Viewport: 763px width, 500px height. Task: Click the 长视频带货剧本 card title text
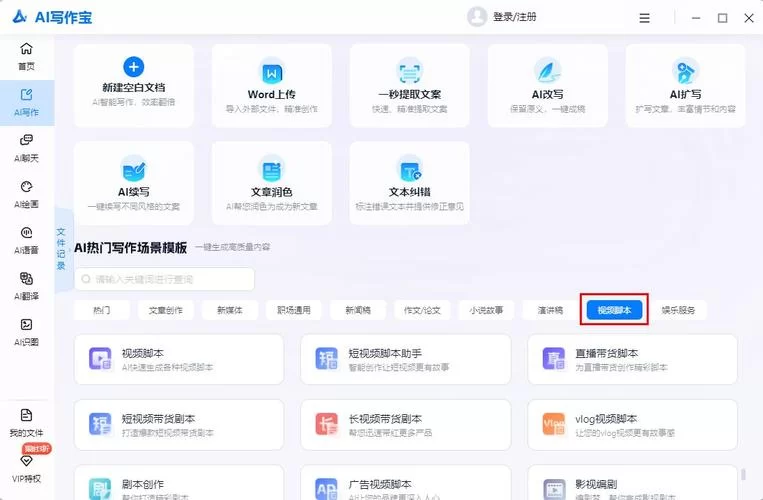coord(385,419)
